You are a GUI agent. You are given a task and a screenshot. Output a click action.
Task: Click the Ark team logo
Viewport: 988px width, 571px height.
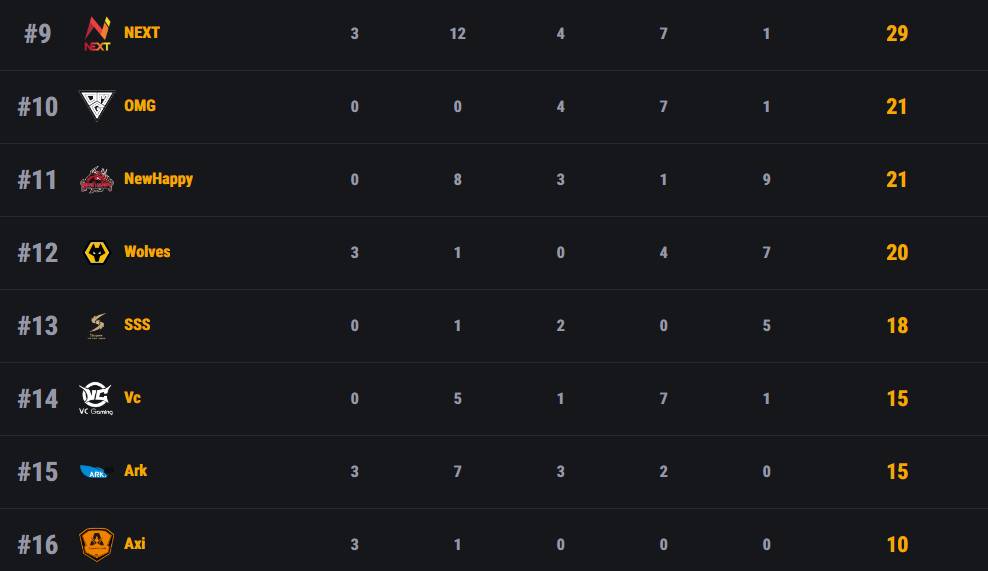(97, 471)
